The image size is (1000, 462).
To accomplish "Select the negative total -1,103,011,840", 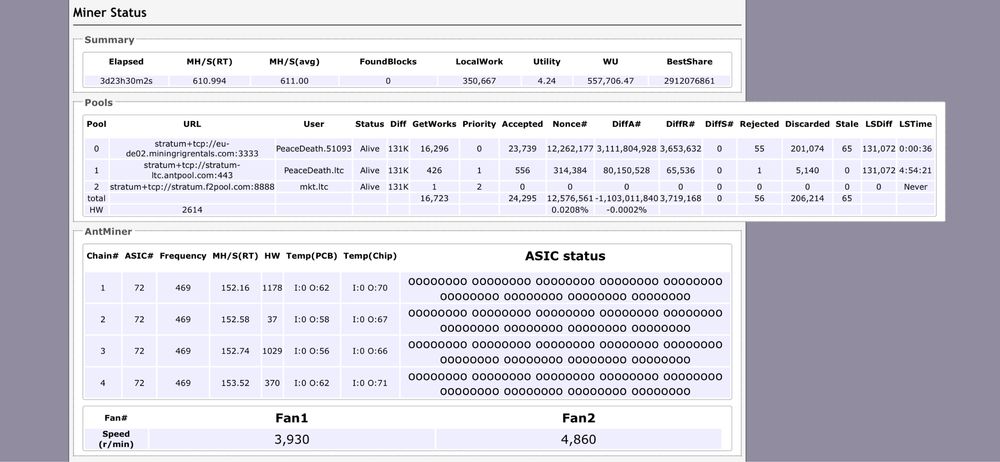I will 626,199.
